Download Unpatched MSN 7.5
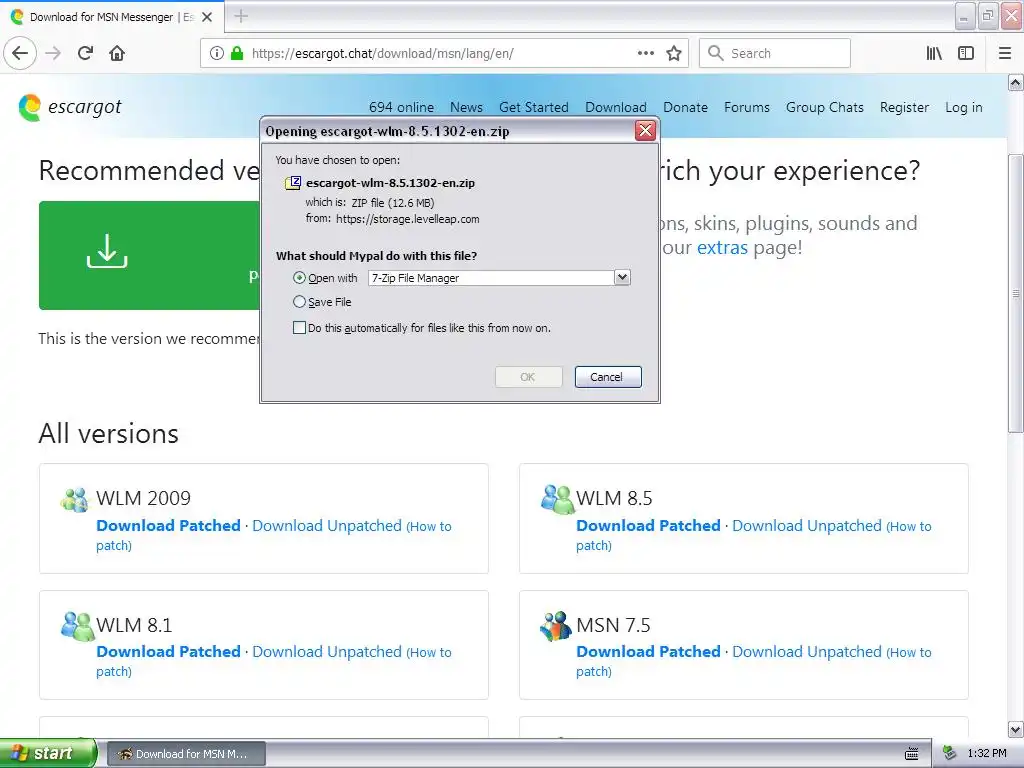 [807, 652]
